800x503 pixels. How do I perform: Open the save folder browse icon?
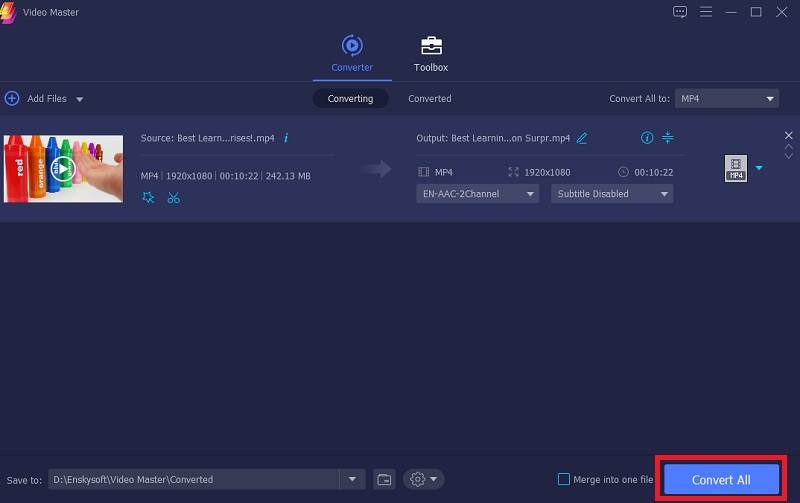click(x=384, y=479)
